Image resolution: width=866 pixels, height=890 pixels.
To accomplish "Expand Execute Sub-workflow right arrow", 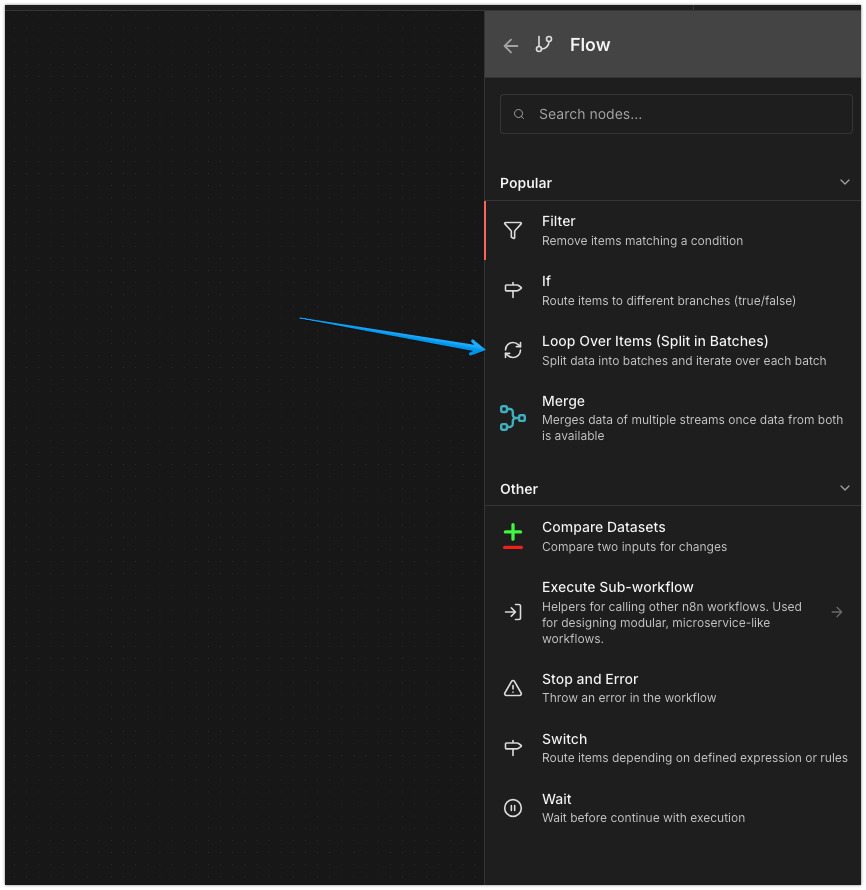I will [x=837, y=612].
